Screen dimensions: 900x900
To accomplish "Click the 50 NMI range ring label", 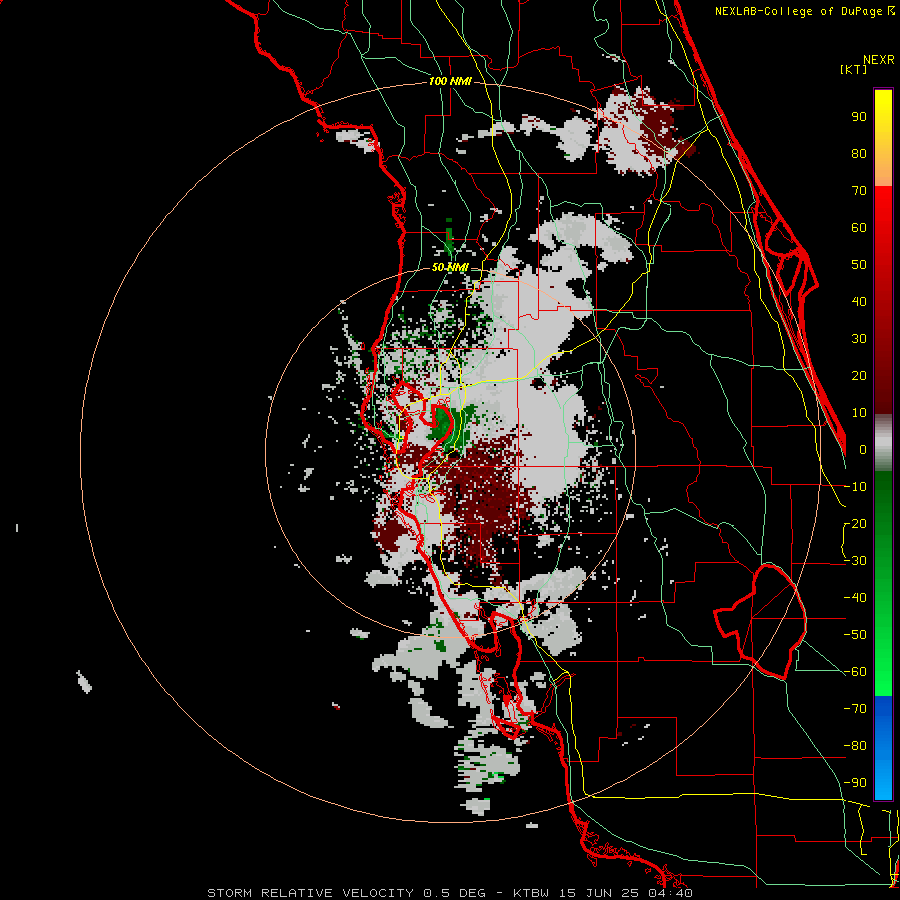I will (450, 267).
